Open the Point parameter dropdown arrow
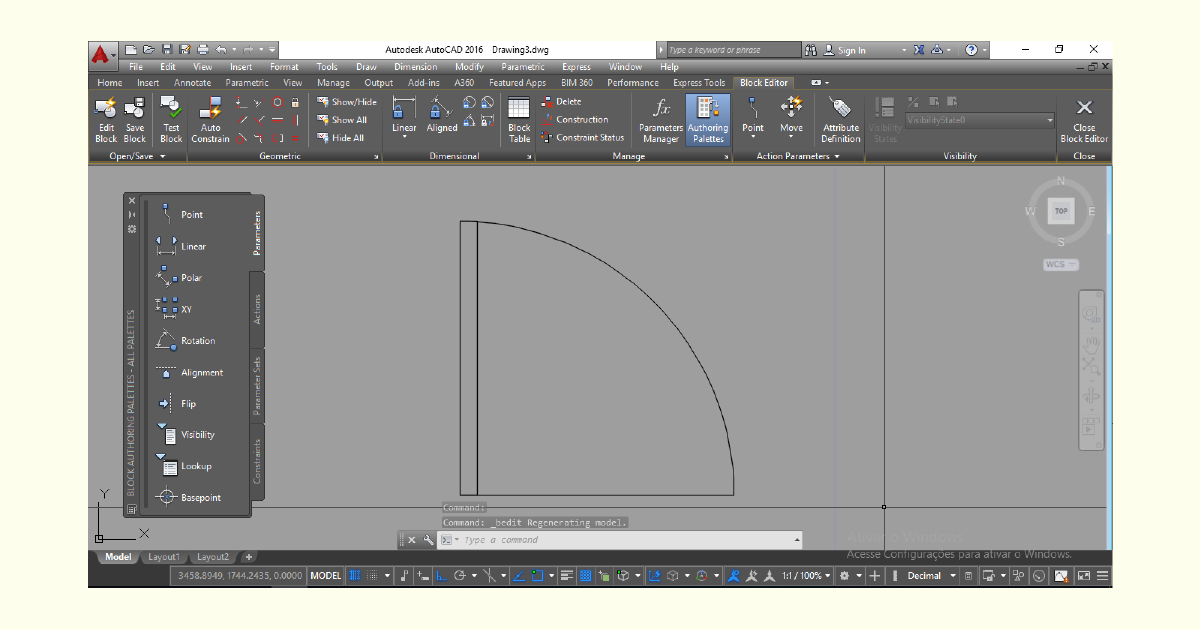This screenshot has height=630, width=1200. (x=753, y=138)
